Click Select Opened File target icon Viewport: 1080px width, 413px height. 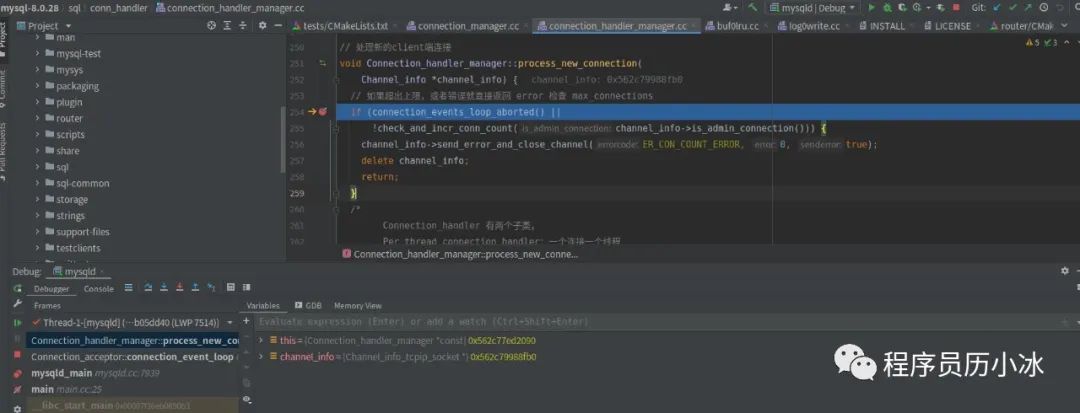click(x=211, y=26)
